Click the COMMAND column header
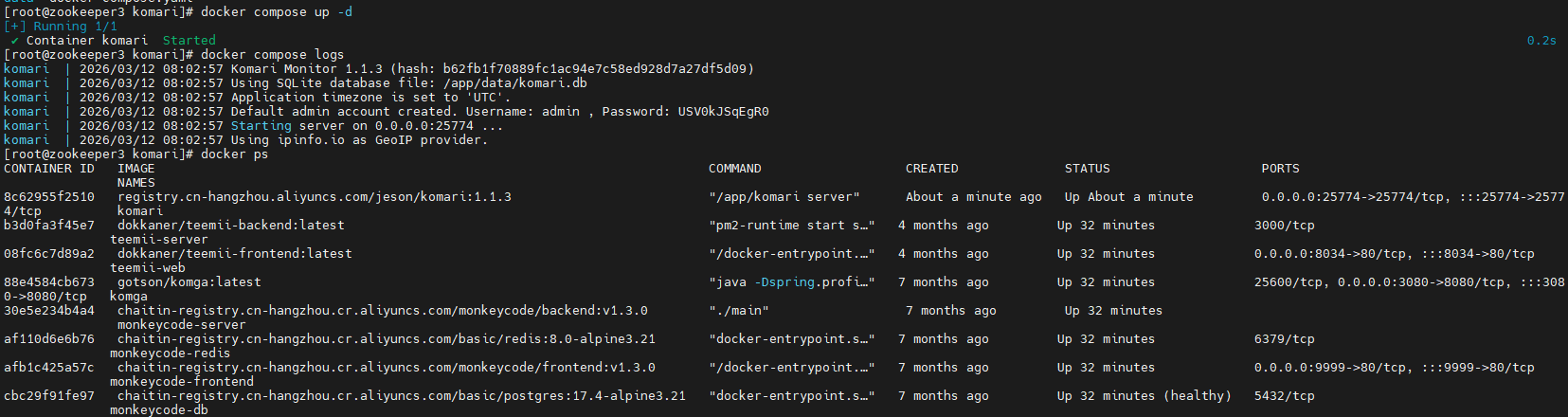Image resolution: width=1568 pixels, height=417 pixels. point(734,169)
